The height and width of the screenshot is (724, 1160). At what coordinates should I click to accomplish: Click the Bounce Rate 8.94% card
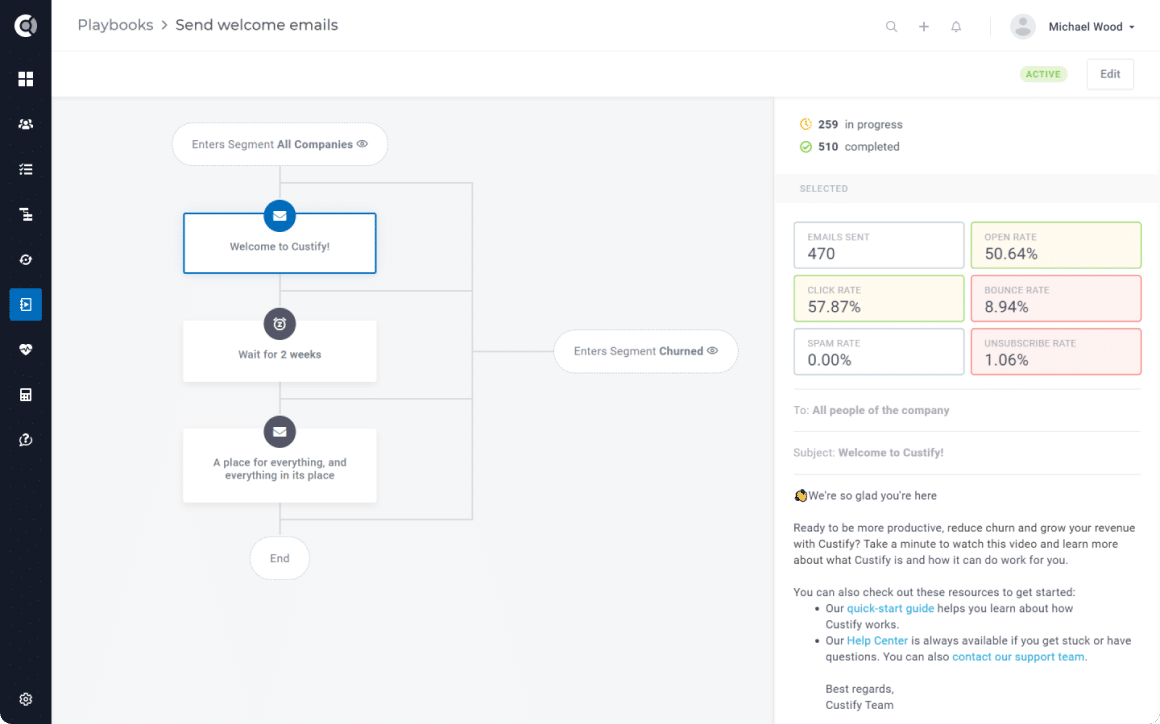click(1056, 299)
